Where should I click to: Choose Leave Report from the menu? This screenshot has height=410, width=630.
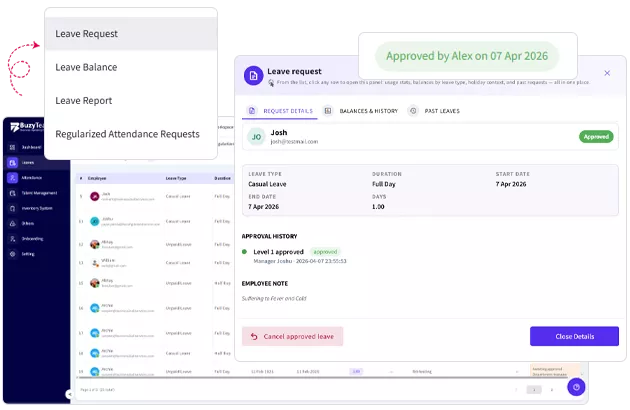click(x=131, y=100)
